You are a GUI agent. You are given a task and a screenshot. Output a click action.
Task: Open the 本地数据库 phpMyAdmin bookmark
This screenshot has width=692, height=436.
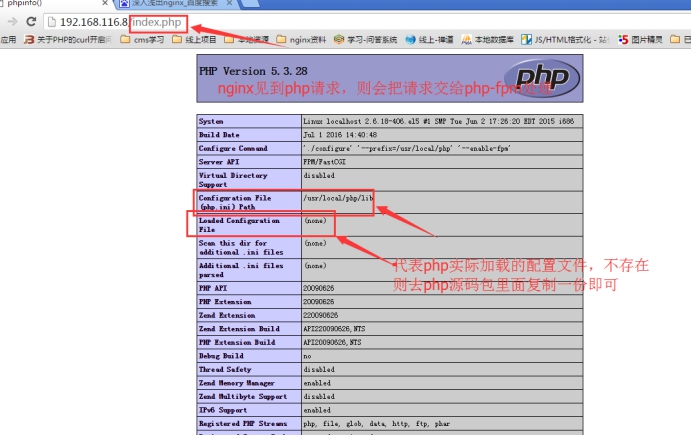(x=487, y=40)
